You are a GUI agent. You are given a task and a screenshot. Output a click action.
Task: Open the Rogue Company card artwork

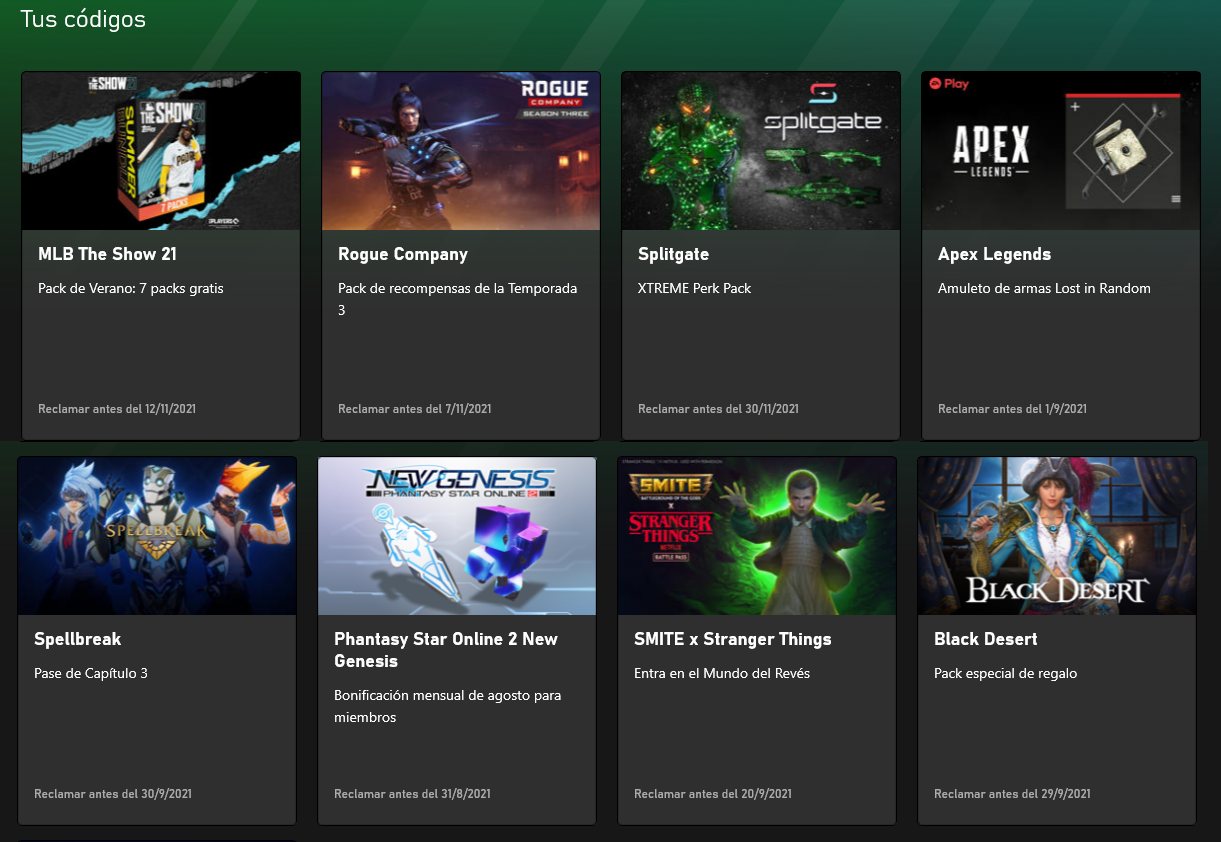(x=461, y=151)
